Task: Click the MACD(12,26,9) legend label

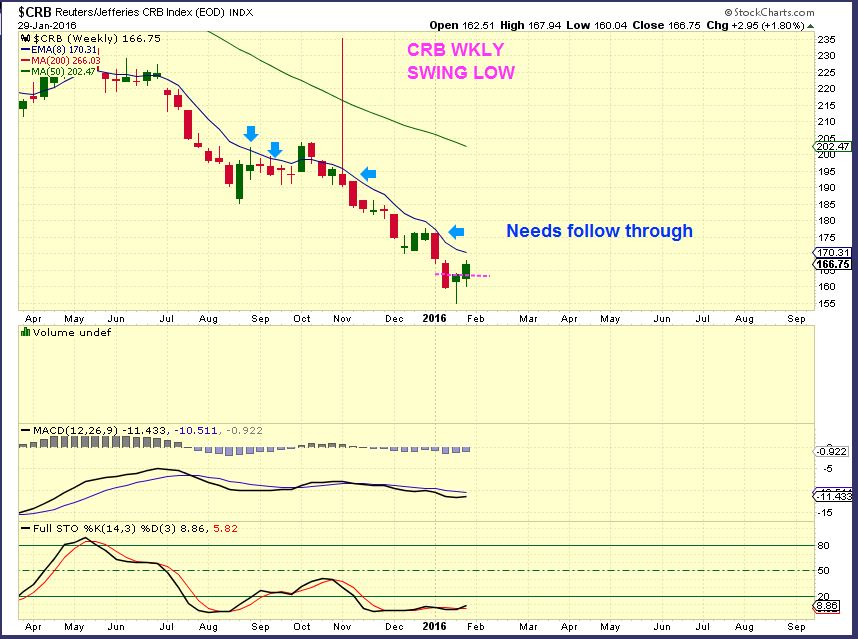Action: [75, 431]
